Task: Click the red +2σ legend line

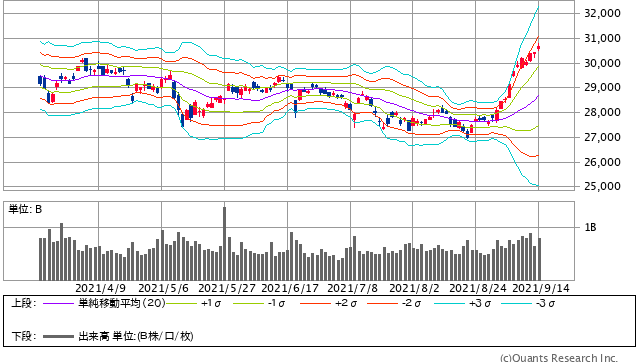Action: pos(315,303)
